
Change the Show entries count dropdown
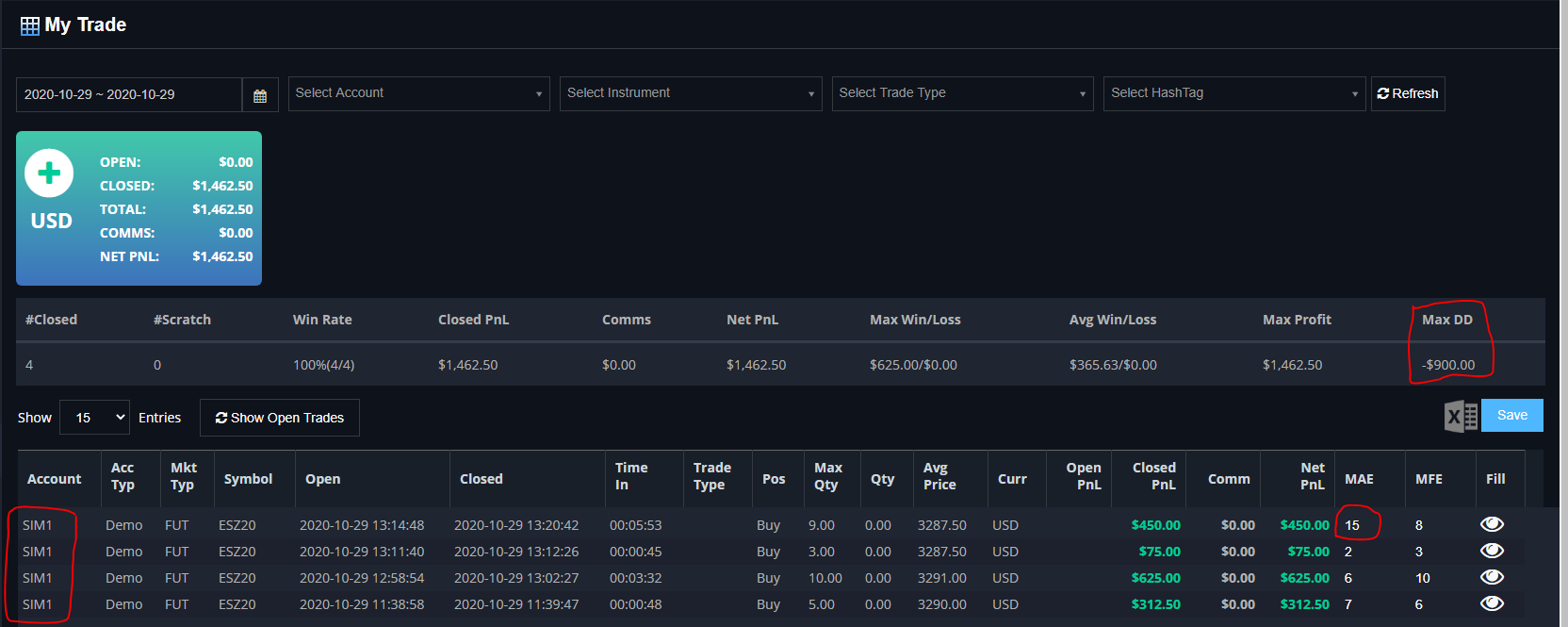pyautogui.click(x=94, y=417)
